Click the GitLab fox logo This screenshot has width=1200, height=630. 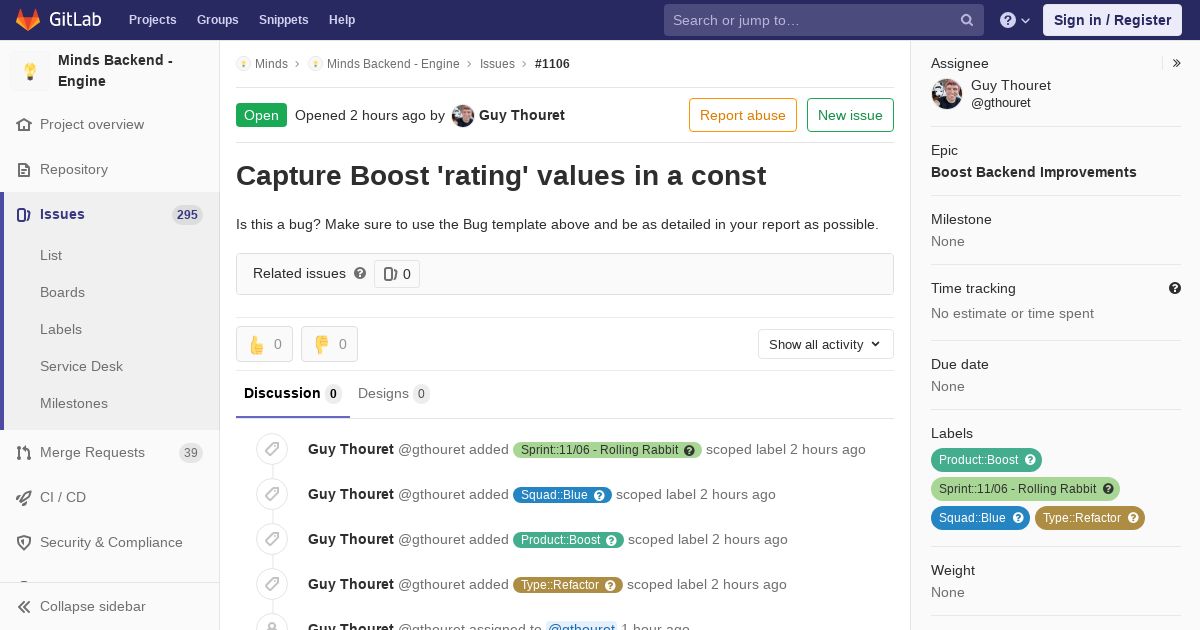pos(28,19)
